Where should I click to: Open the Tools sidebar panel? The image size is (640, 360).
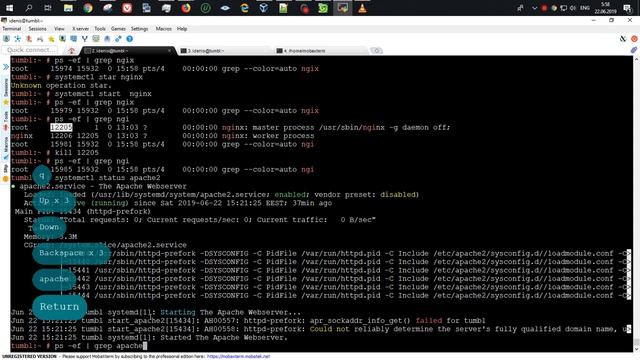[x=6, y=120]
